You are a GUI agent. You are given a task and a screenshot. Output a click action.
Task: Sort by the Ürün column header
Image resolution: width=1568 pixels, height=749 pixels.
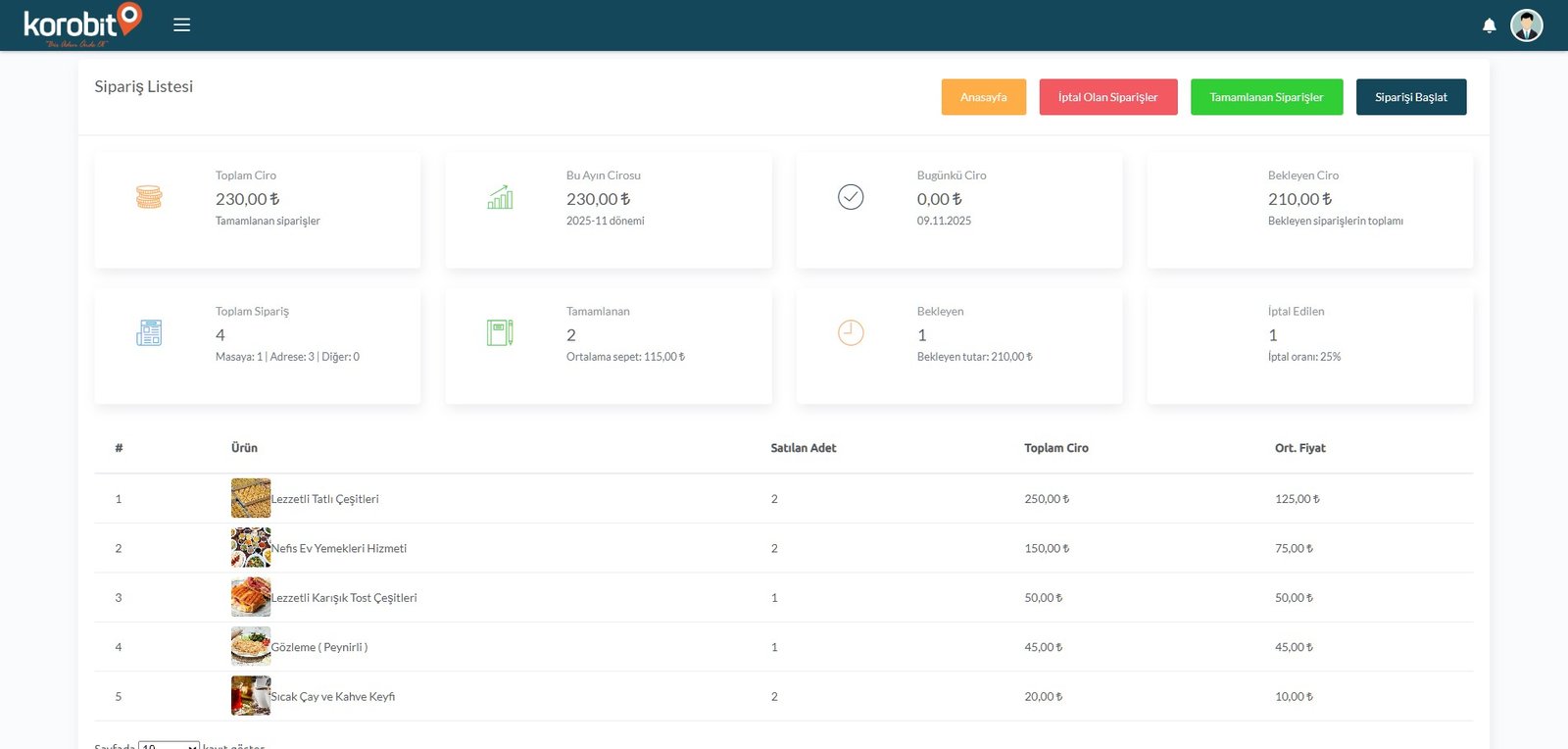(x=244, y=448)
